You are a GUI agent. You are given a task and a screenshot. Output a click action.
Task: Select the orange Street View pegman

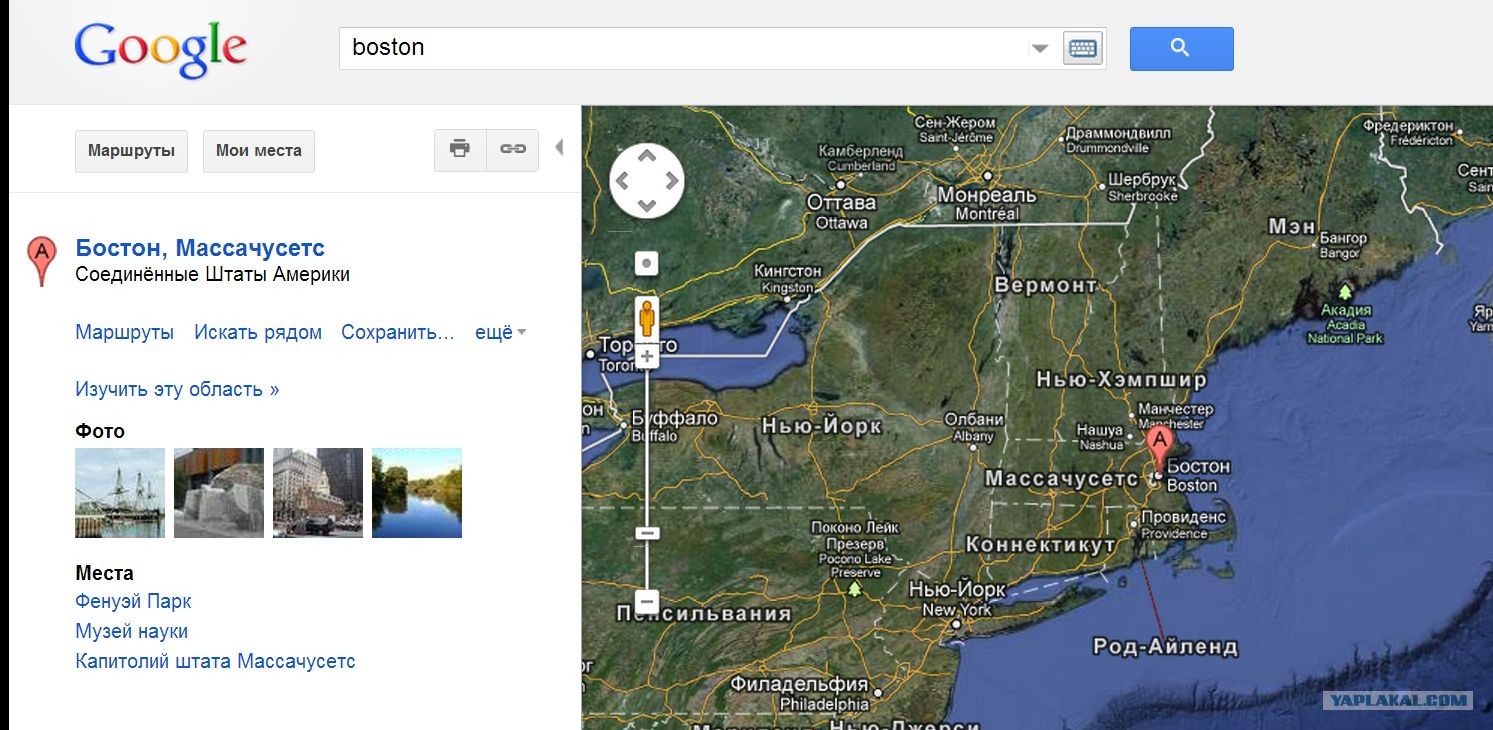tap(647, 317)
